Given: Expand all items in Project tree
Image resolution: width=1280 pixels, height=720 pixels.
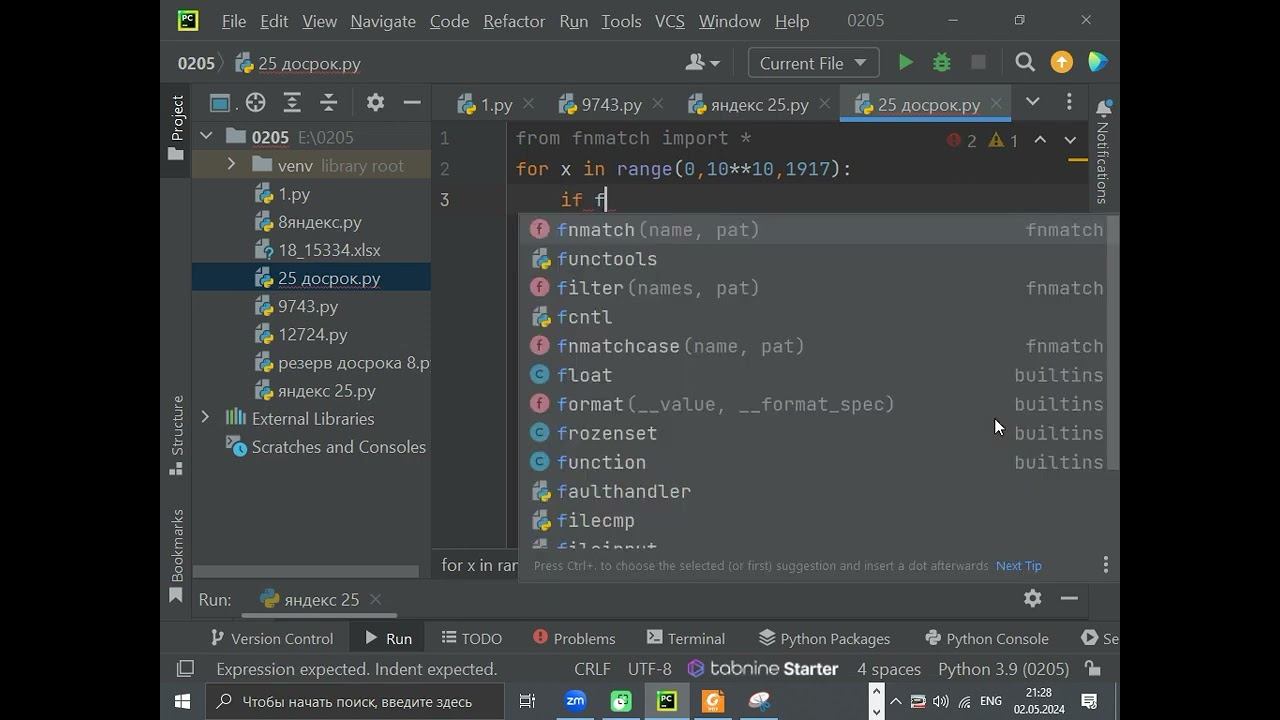Looking at the screenshot, I should coord(292,103).
